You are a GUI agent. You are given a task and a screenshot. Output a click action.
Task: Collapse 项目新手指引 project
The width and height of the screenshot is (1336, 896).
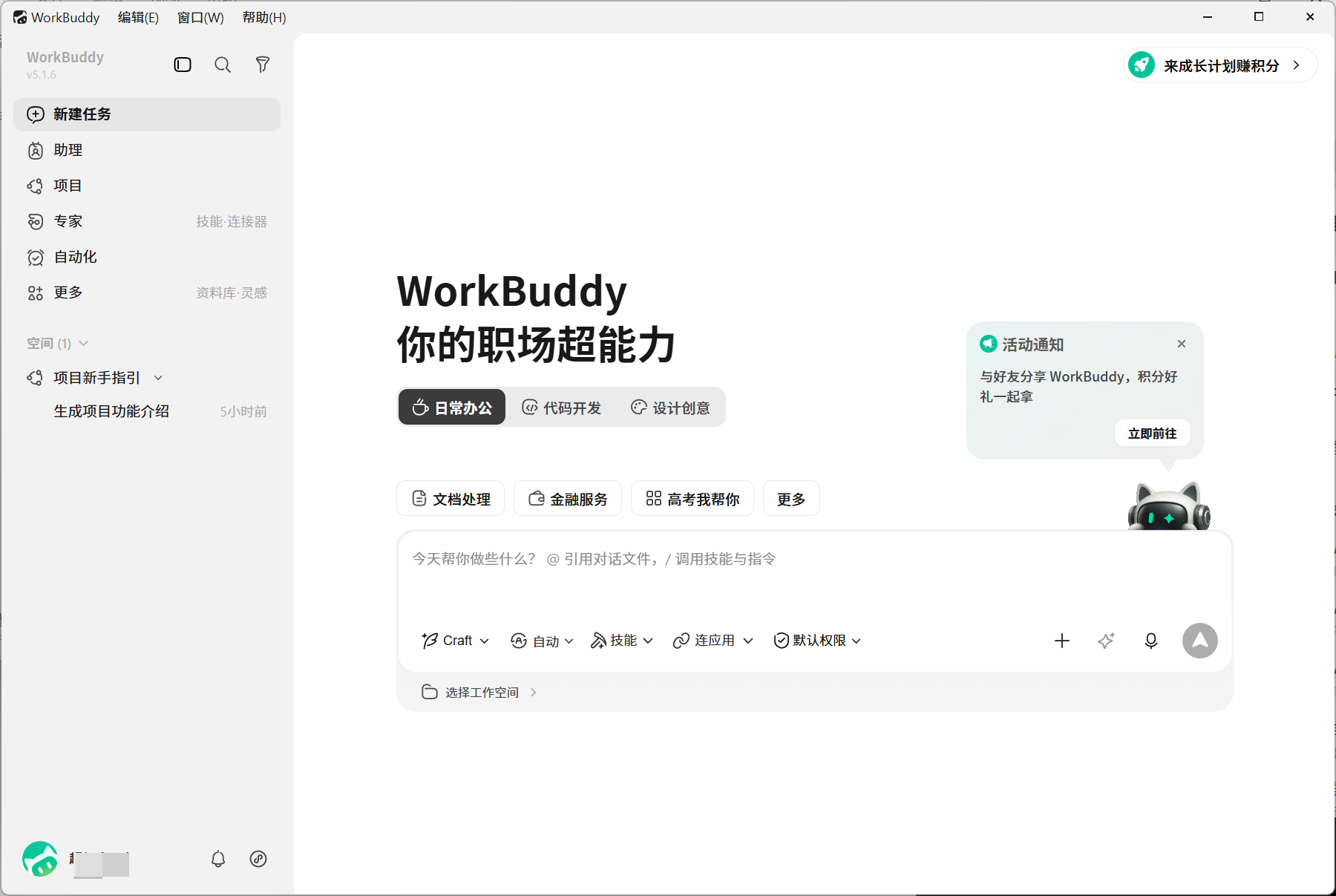pyautogui.click(x=158, y=378)
